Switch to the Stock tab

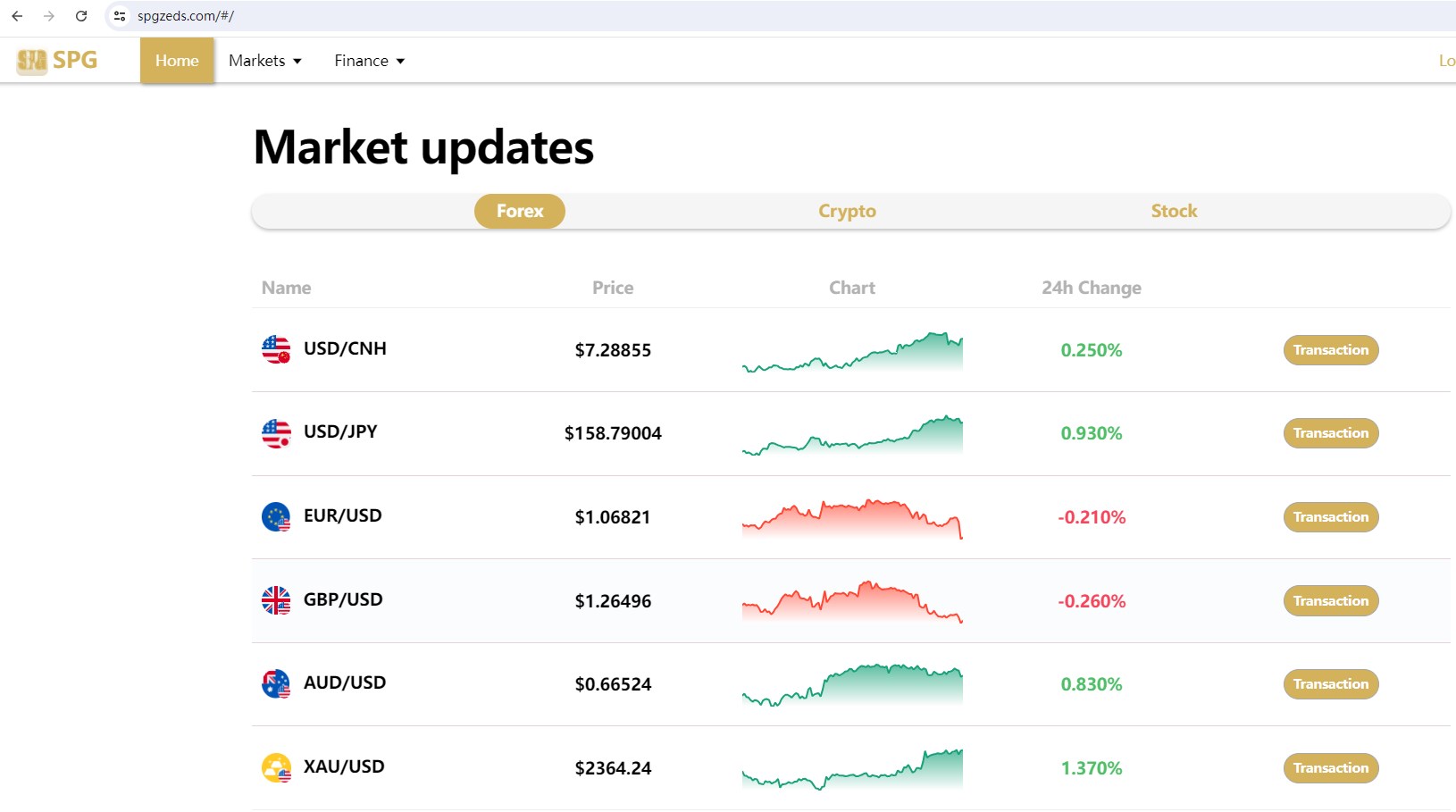coord(1173,212)
